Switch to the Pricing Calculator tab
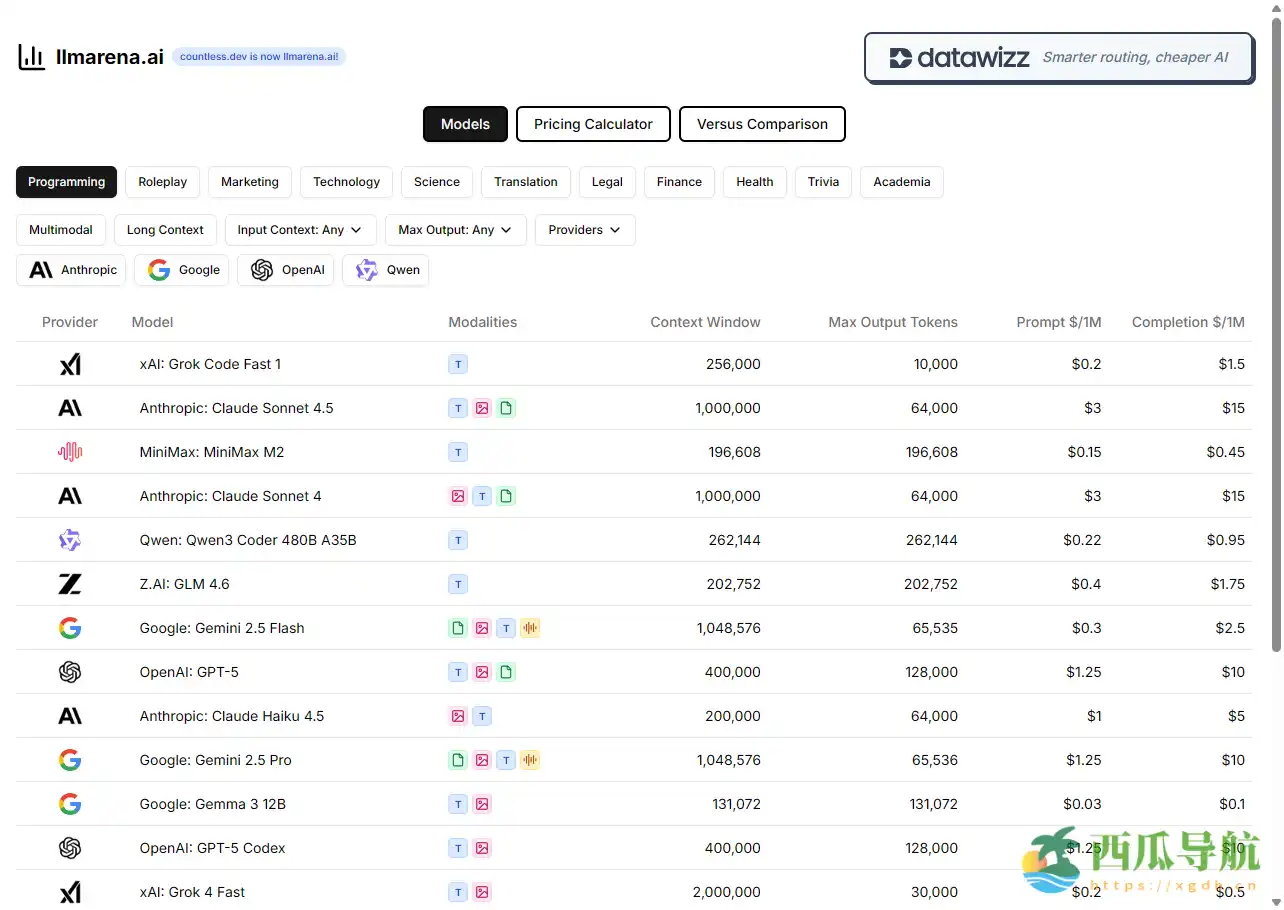 [593, 124]
